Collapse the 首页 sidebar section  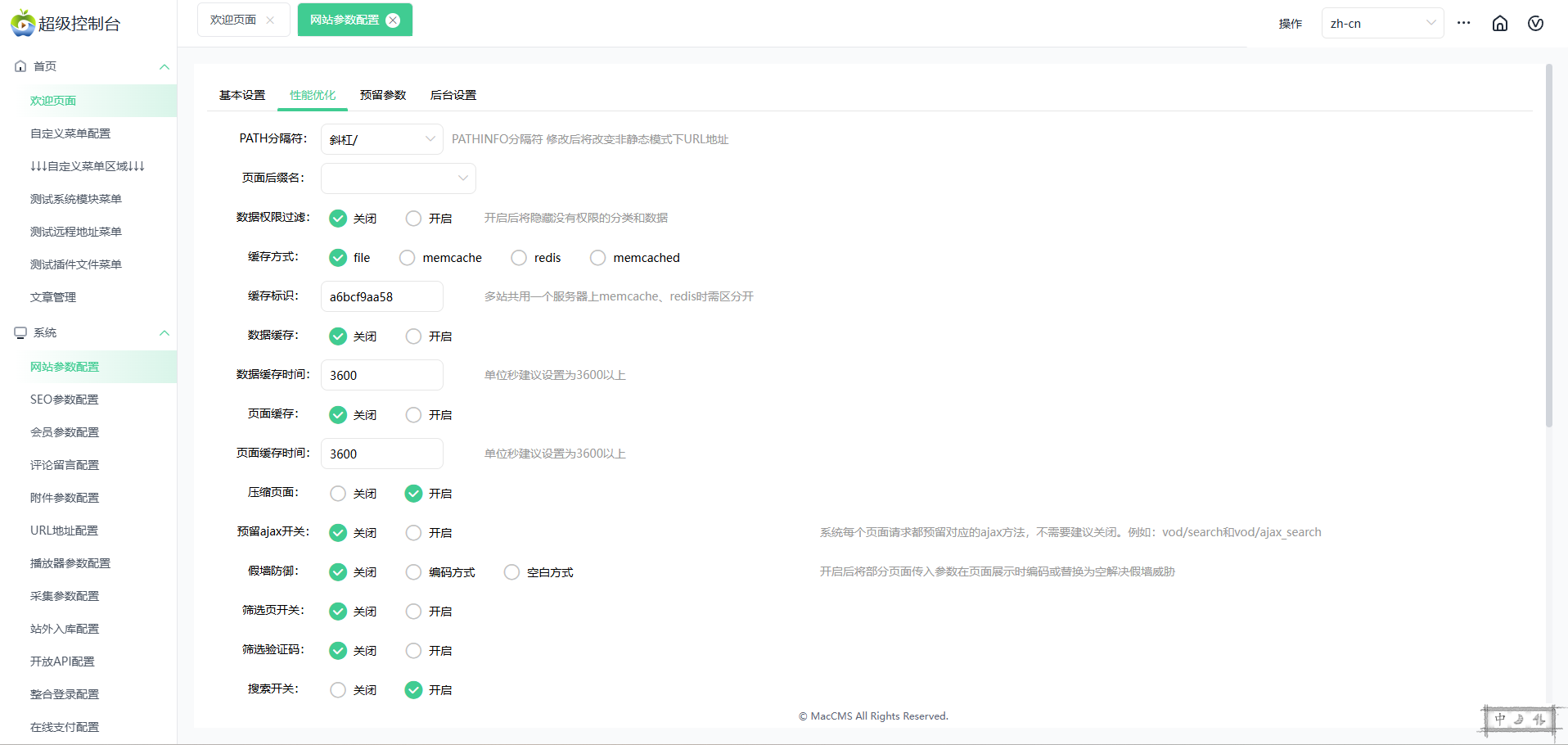point(164,67)
